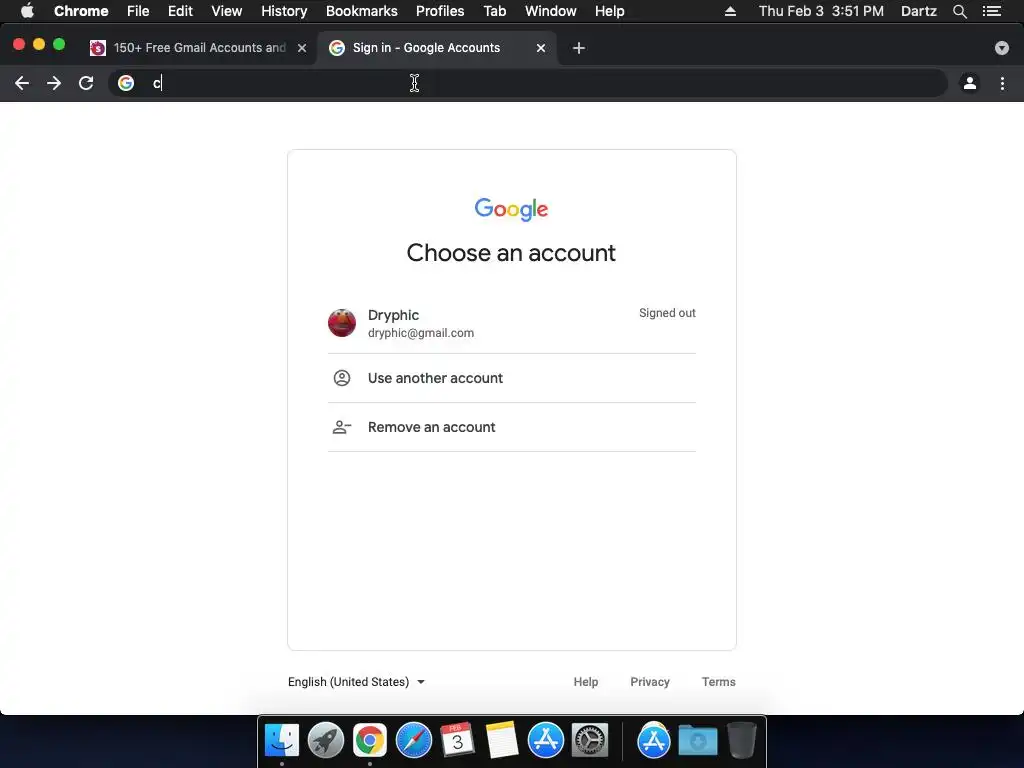Open a new tab with the plus icon
The height and width of the screenshot is (768, 1024).
click(x=579, y=48)
